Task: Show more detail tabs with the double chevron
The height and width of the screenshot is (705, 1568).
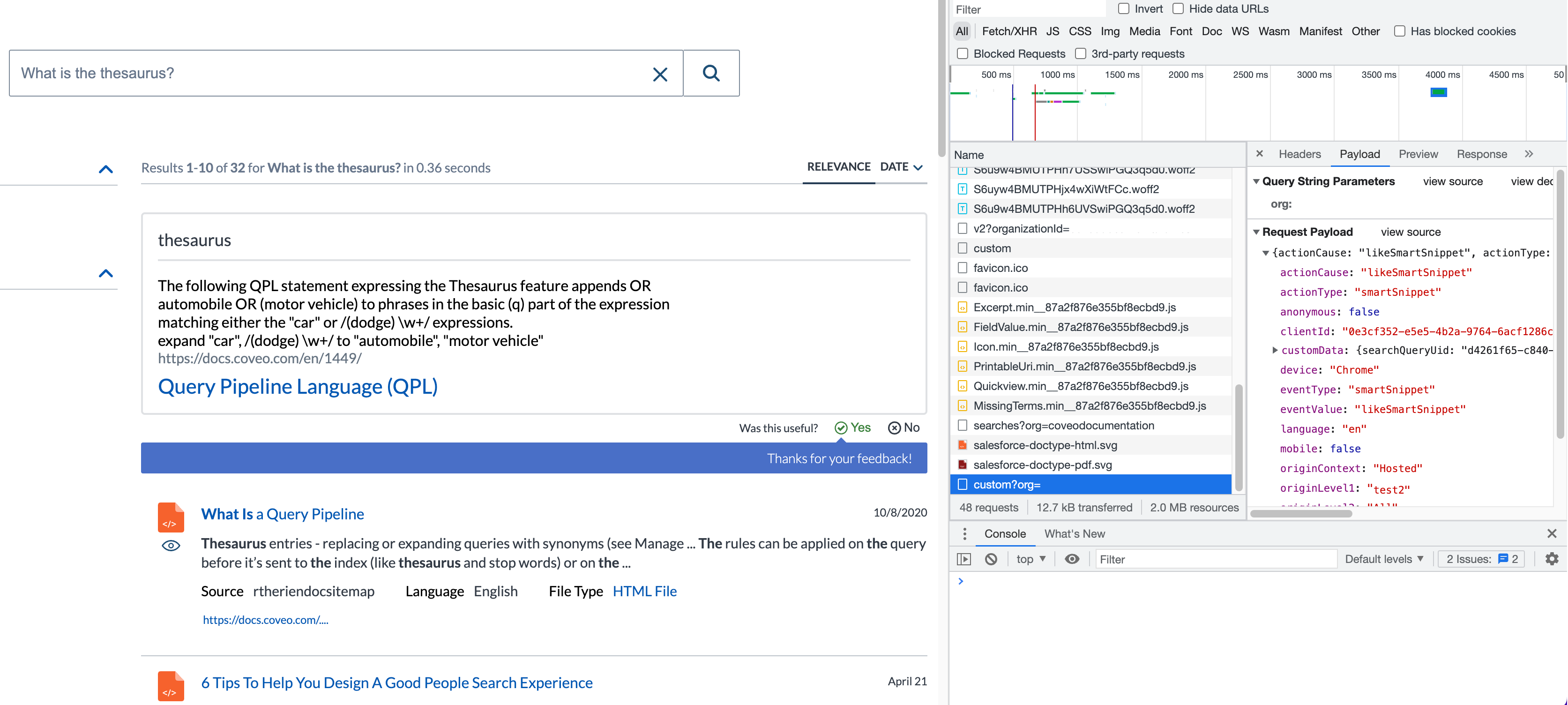Action: [1529, 154]
